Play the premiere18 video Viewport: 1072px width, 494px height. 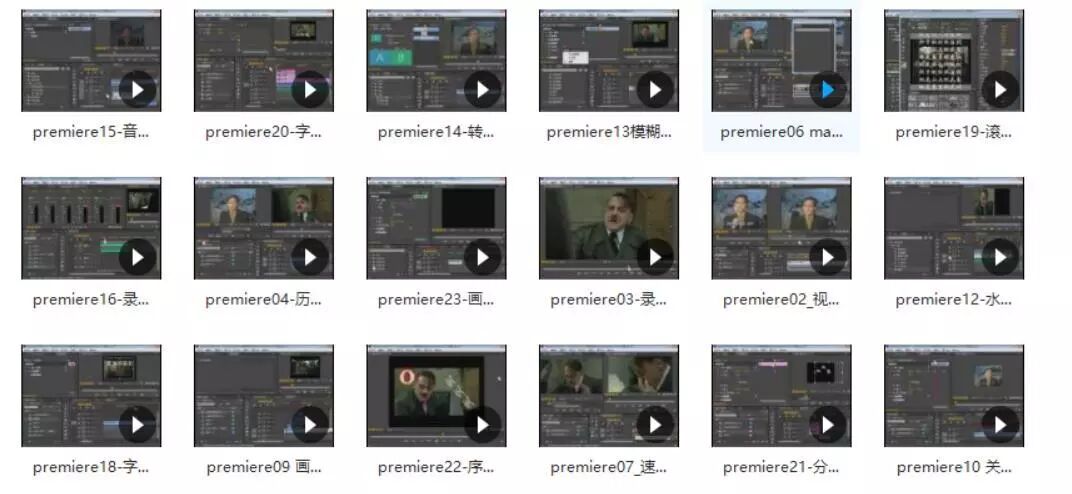click(x=137, y=424)
